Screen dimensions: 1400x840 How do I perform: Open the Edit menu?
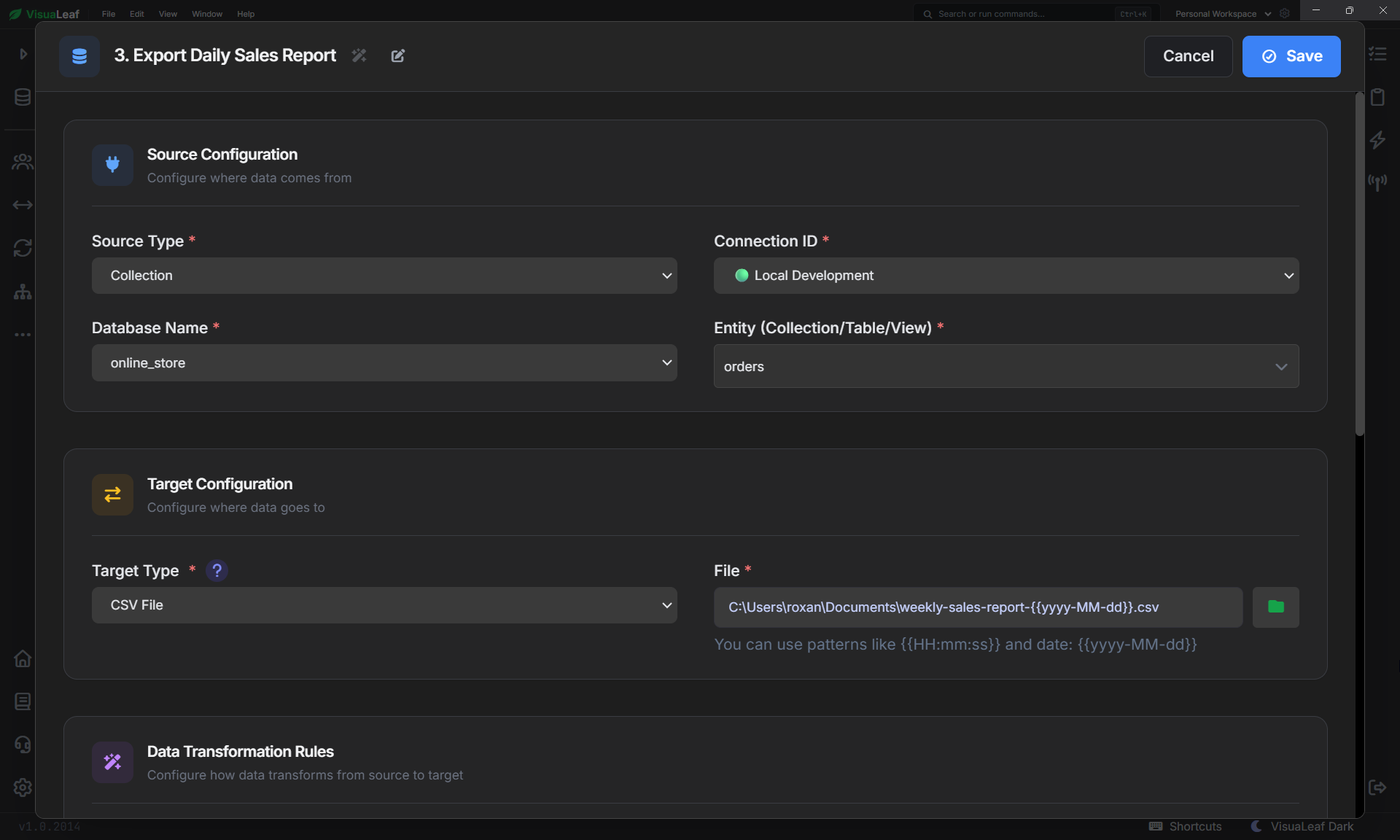pyautogui.click(x=137, y=14)
